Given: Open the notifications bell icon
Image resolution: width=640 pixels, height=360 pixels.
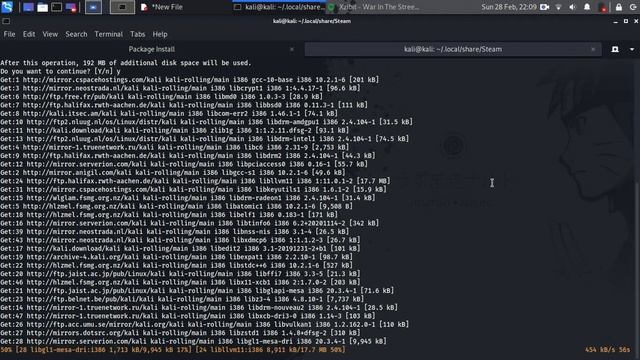Looking at the screenshot, I should [x=587, y=7].
